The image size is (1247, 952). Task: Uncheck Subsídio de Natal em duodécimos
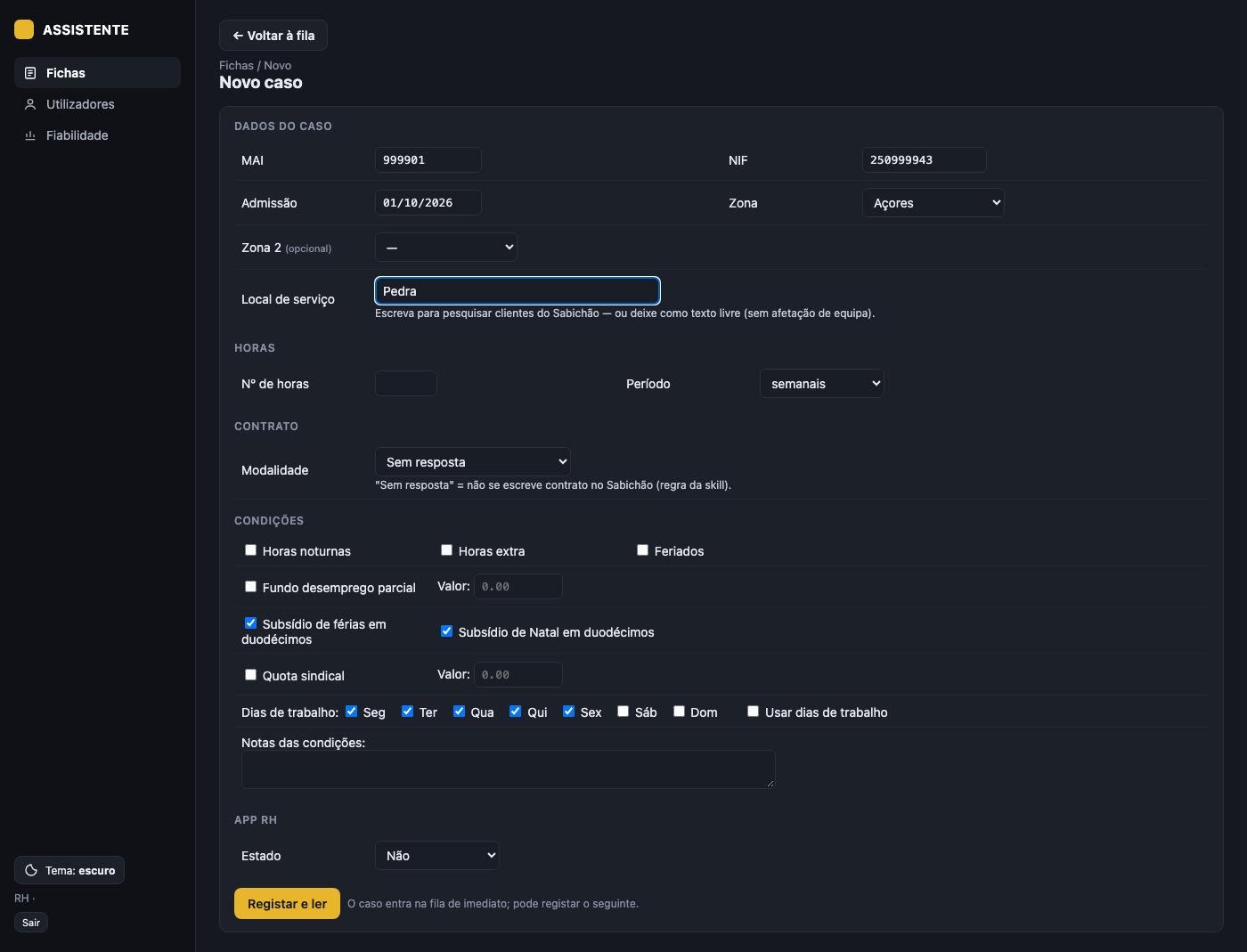(446, 631)
